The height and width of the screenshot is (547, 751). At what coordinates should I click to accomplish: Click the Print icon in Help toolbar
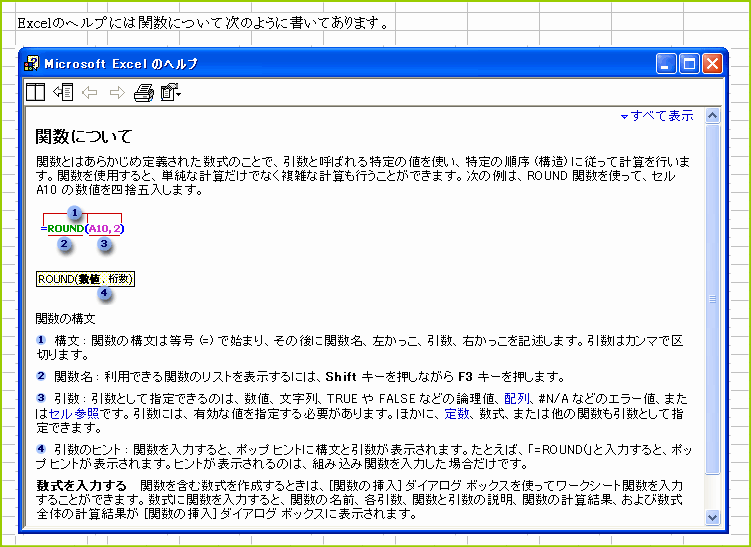[x=144, y=92]
